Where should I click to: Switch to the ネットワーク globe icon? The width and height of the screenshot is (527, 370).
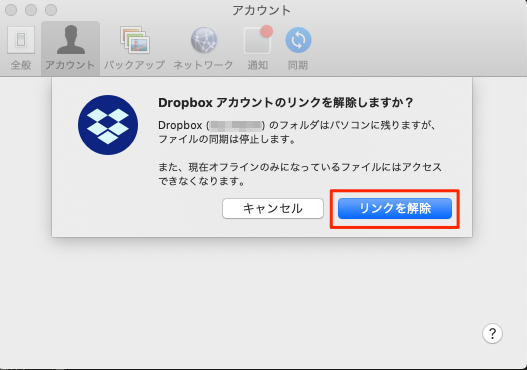coord(204,40)
